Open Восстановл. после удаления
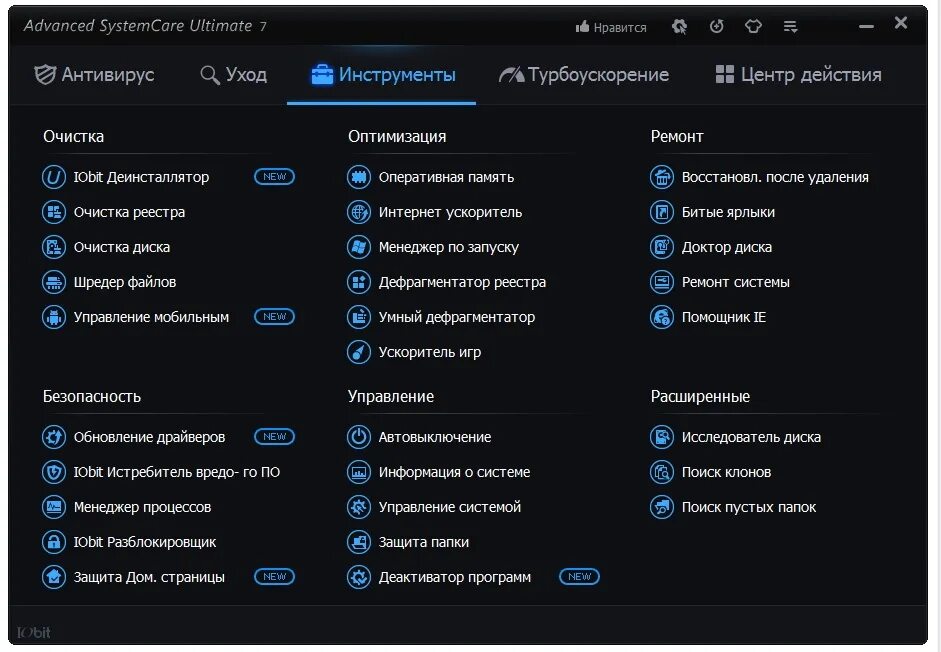Screen dimensions: 941x652 tap(775, 177)
